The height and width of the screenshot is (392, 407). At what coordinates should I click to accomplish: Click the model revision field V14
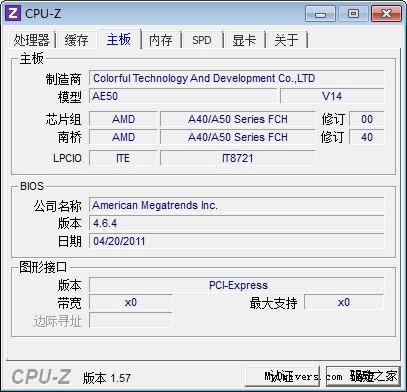point(332,96)
